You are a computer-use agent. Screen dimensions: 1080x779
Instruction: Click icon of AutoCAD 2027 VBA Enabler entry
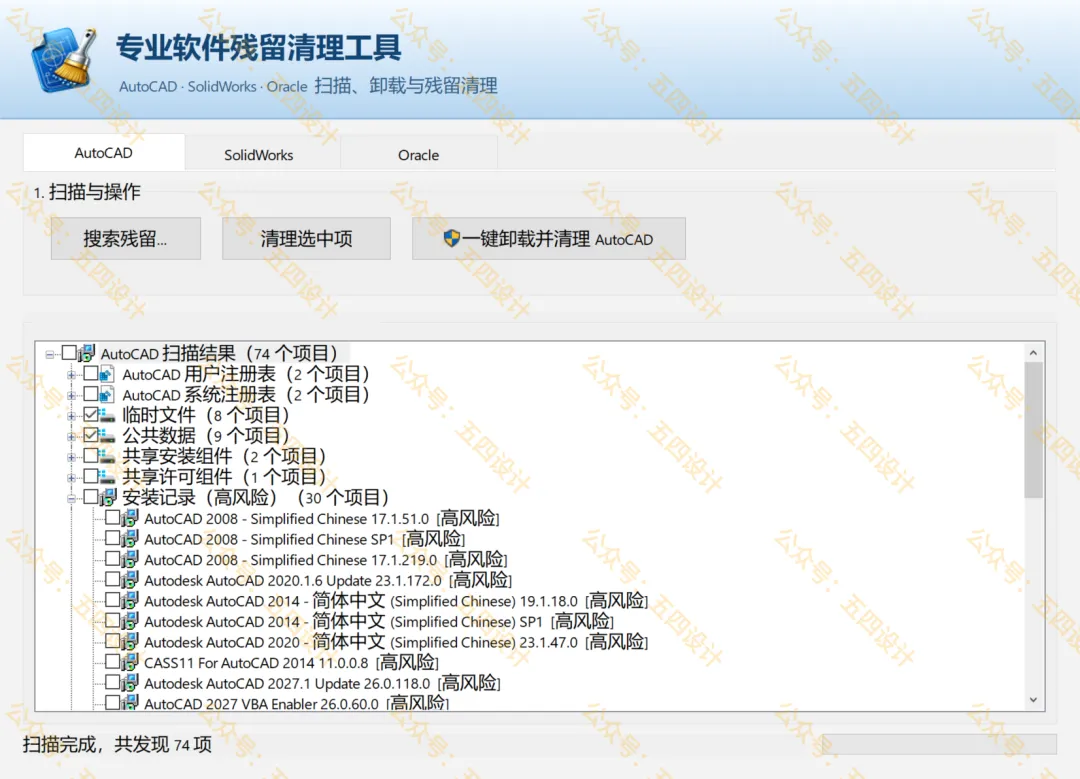tap(129, 703)
